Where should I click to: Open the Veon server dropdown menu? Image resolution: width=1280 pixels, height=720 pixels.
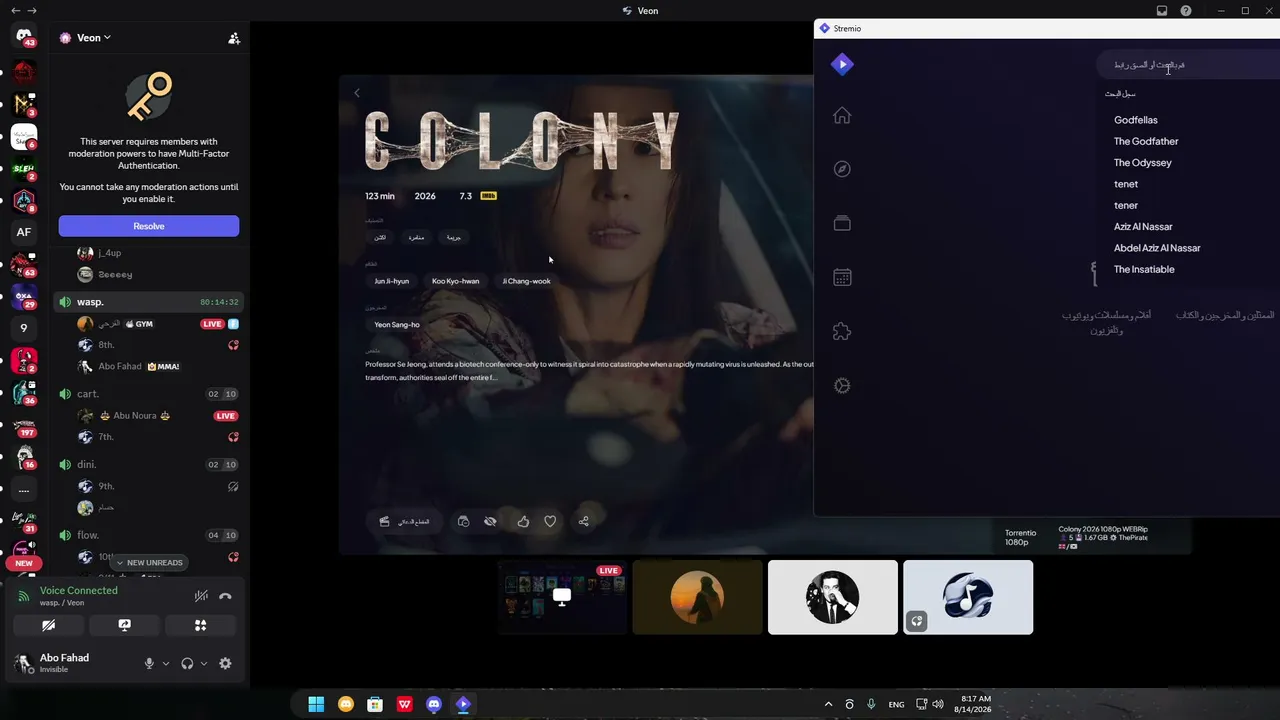click(85, 38)
